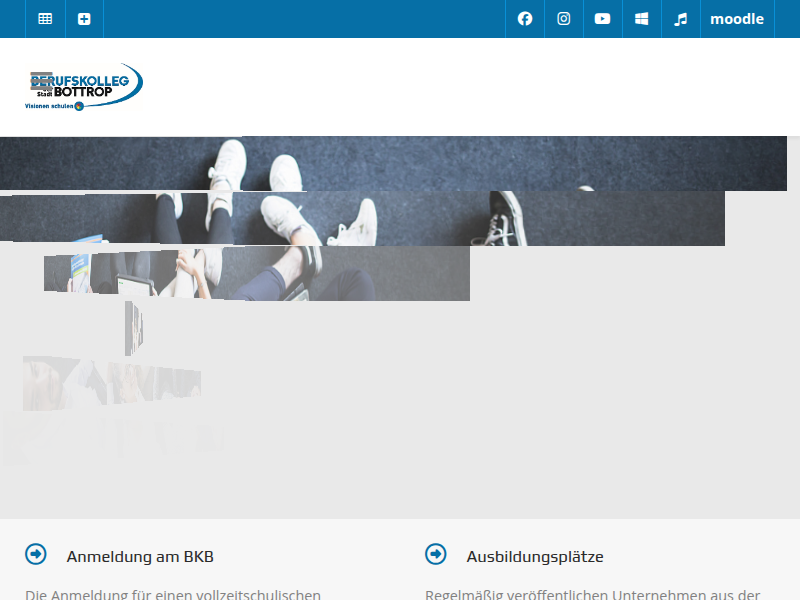
Task: Open the Instagram profile icon
Action: (564, 19)
